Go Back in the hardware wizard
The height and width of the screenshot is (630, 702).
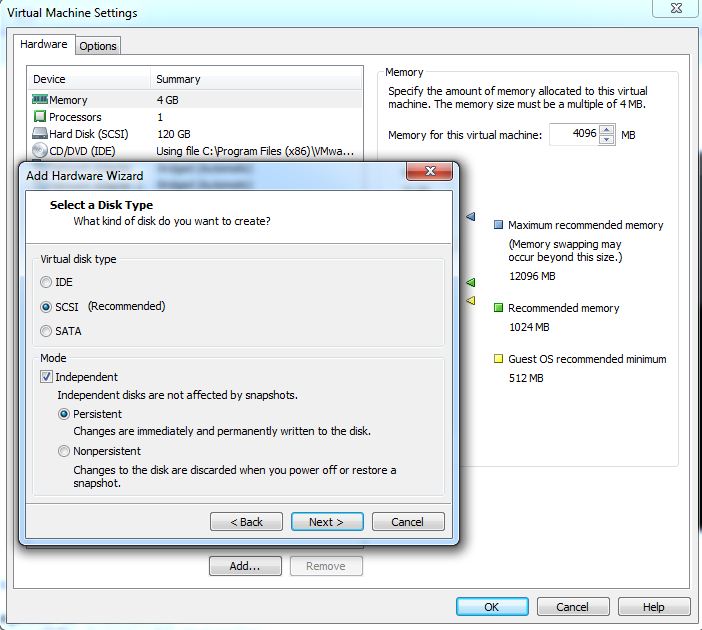[246, 522]
